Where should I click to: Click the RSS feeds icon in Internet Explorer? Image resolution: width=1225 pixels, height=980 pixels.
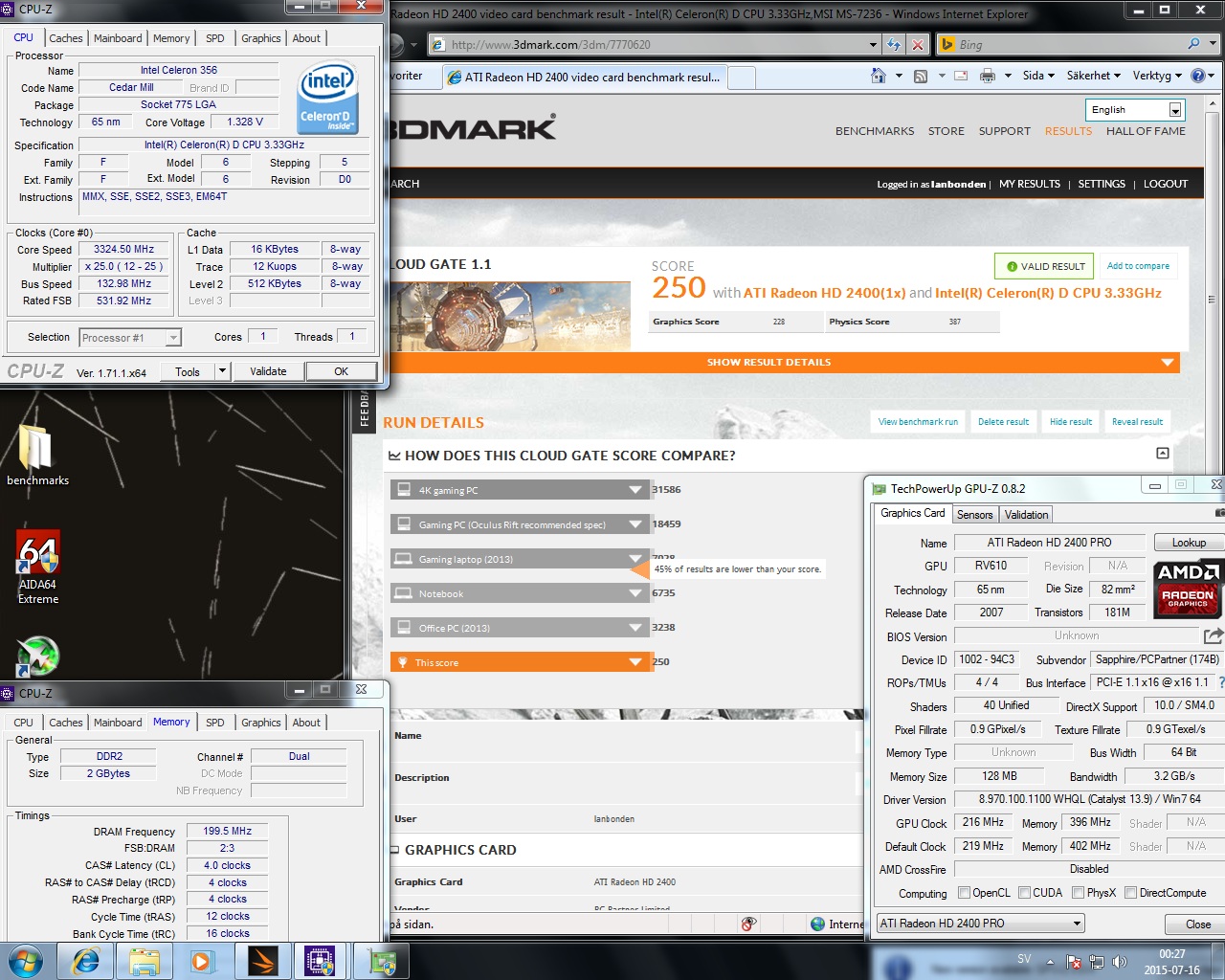click(921, 76)
